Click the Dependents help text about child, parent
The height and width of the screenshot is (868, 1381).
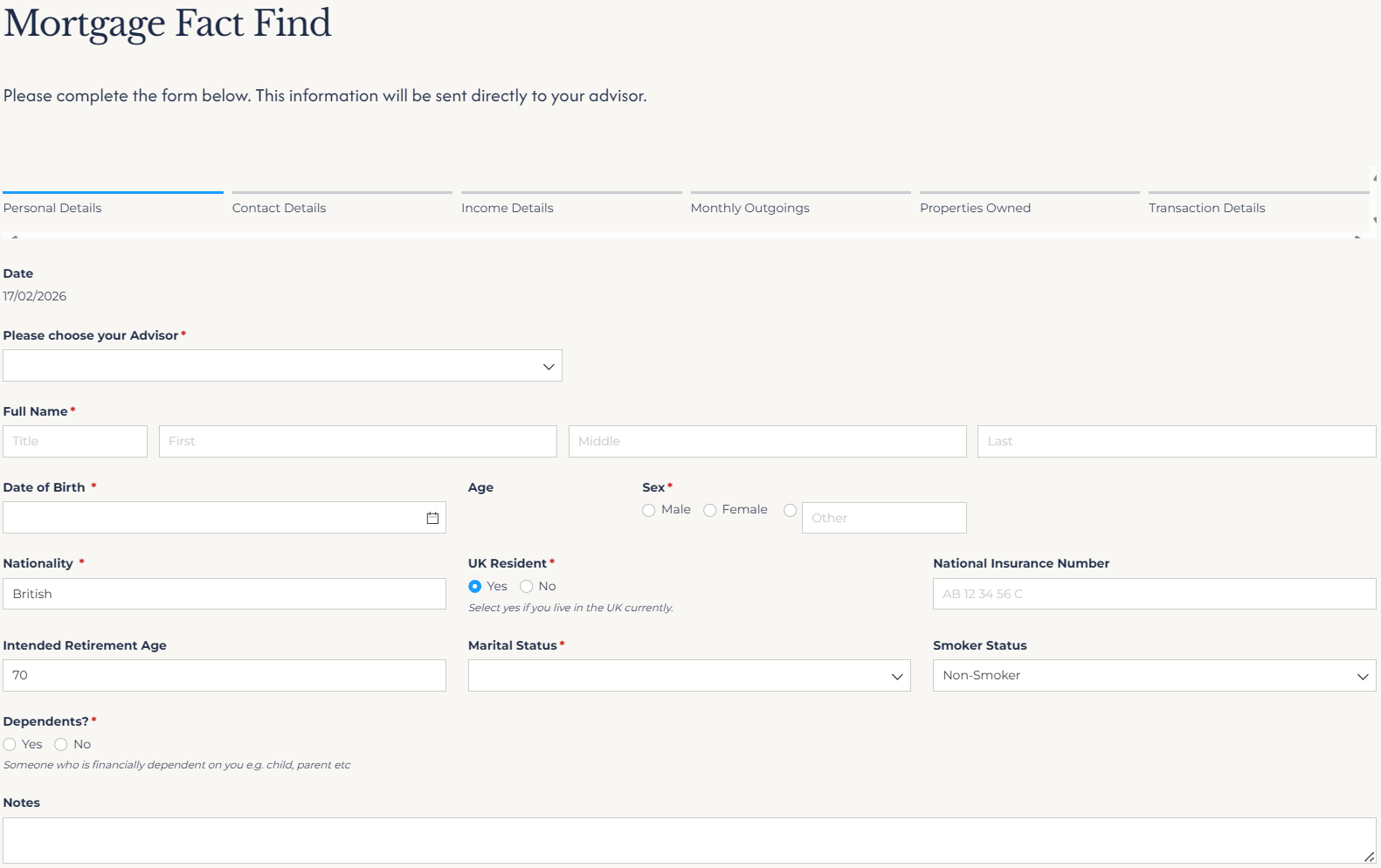(176, 765)
